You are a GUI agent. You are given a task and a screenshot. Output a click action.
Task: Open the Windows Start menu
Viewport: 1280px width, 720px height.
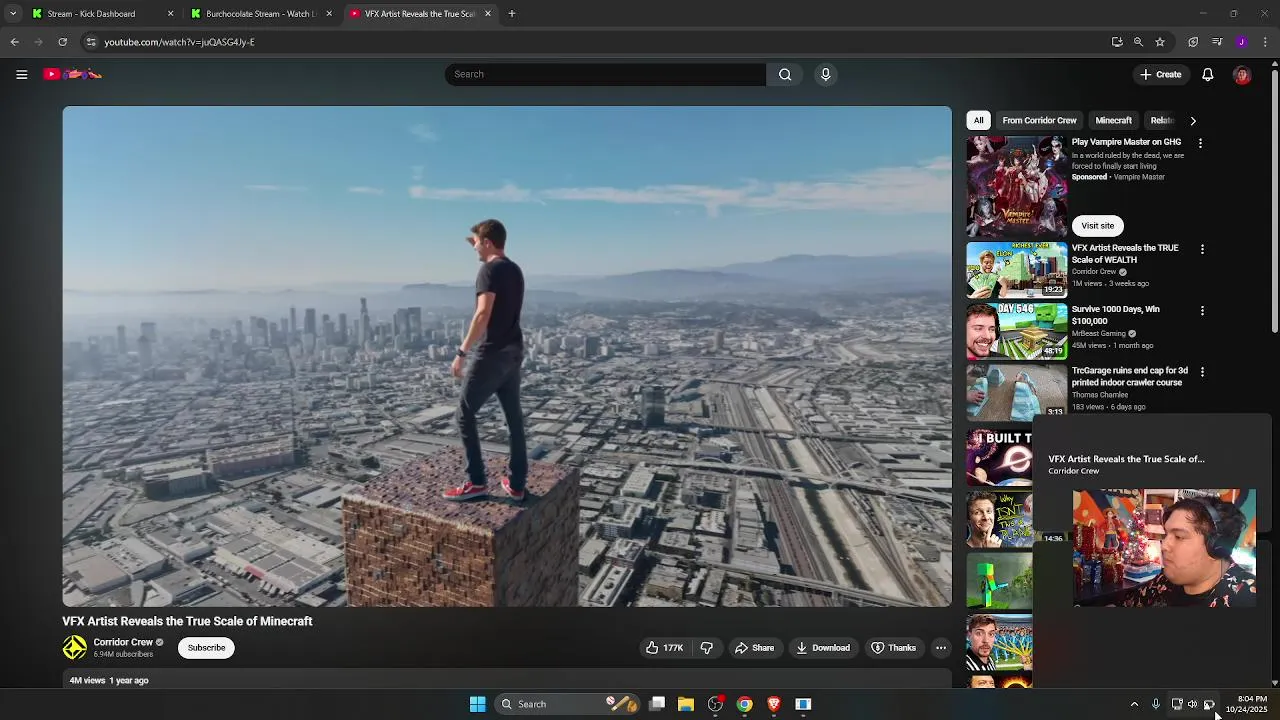pos(477,704)
